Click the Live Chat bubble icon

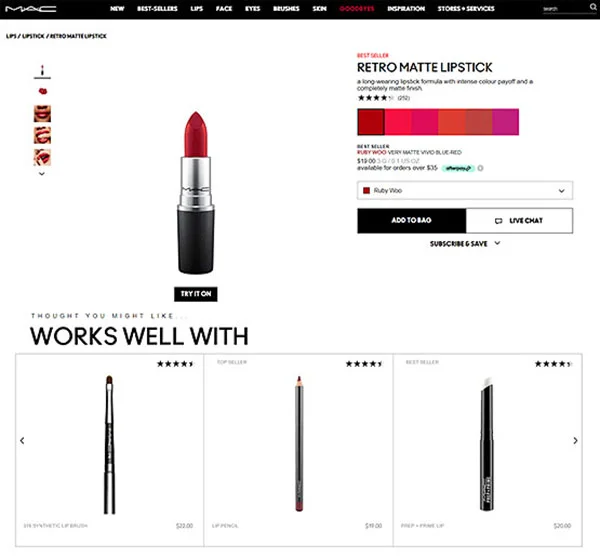499,221
